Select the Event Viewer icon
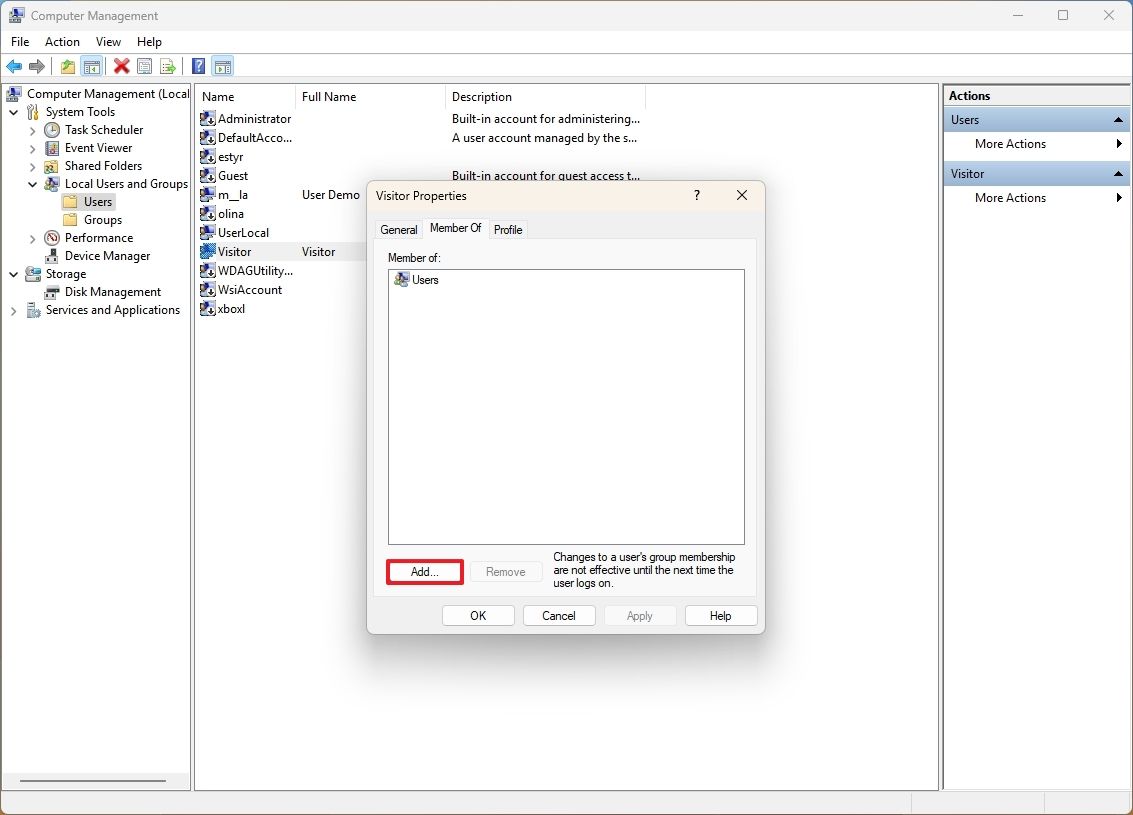Screen dimensions: 1133x815 [x=52, y=147]
